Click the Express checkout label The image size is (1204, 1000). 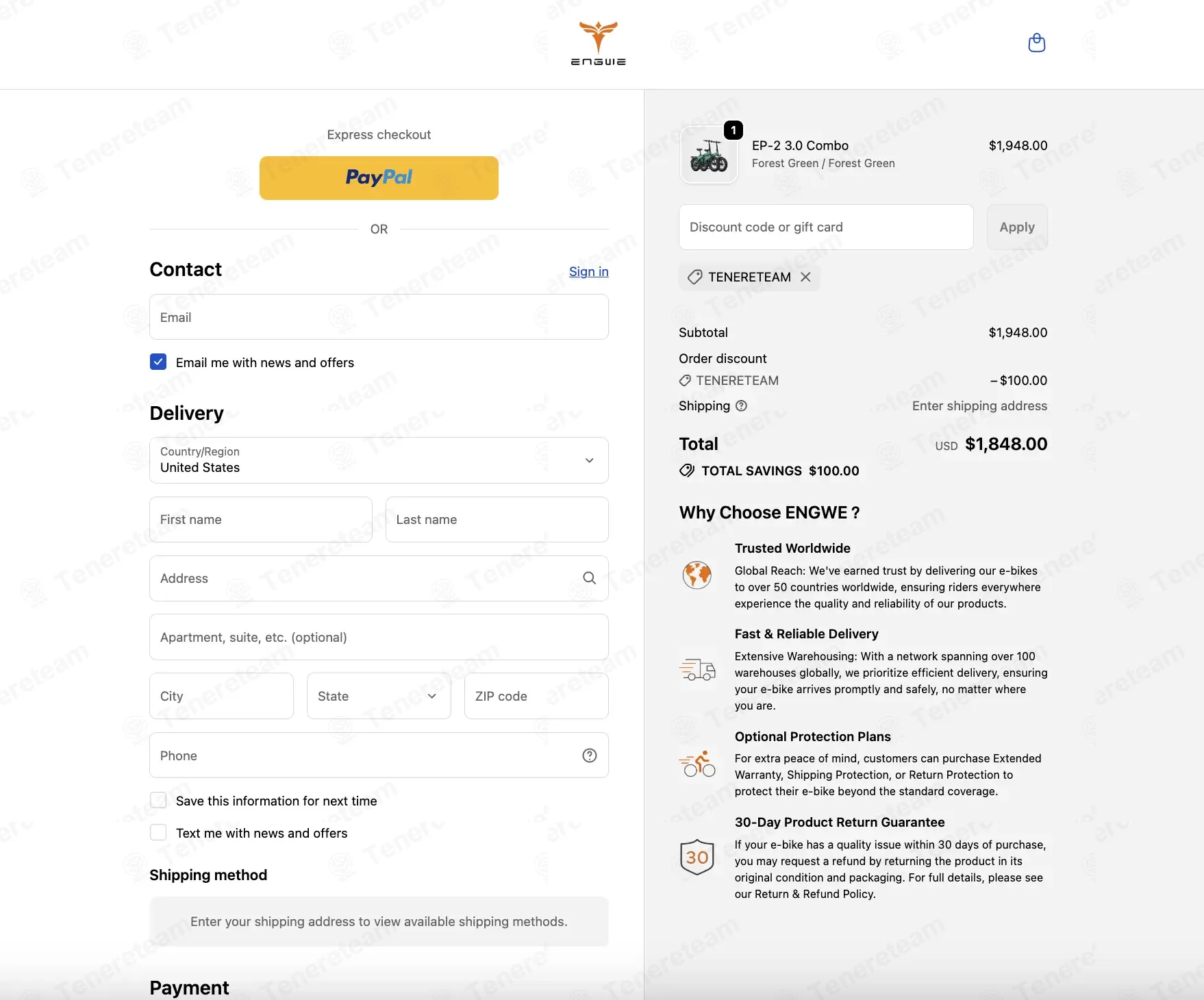click(379, 134)
